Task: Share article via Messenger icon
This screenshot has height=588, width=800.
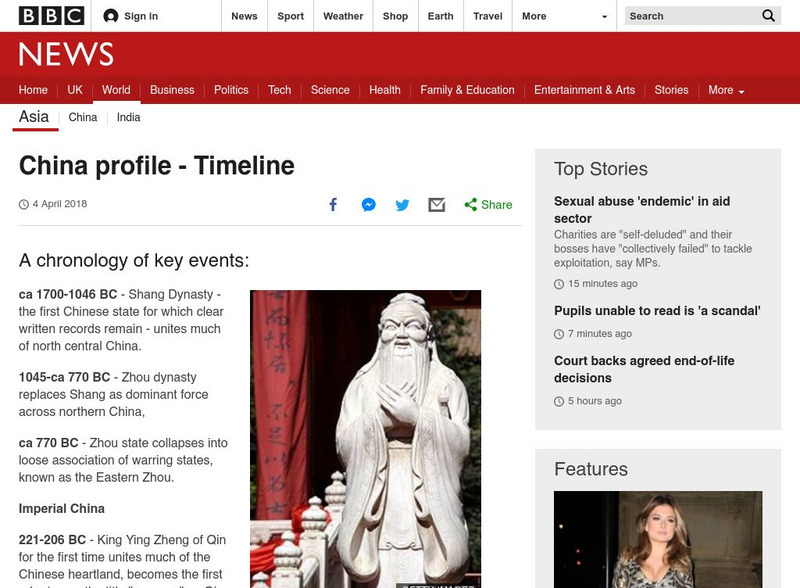Action: [368, 205]
